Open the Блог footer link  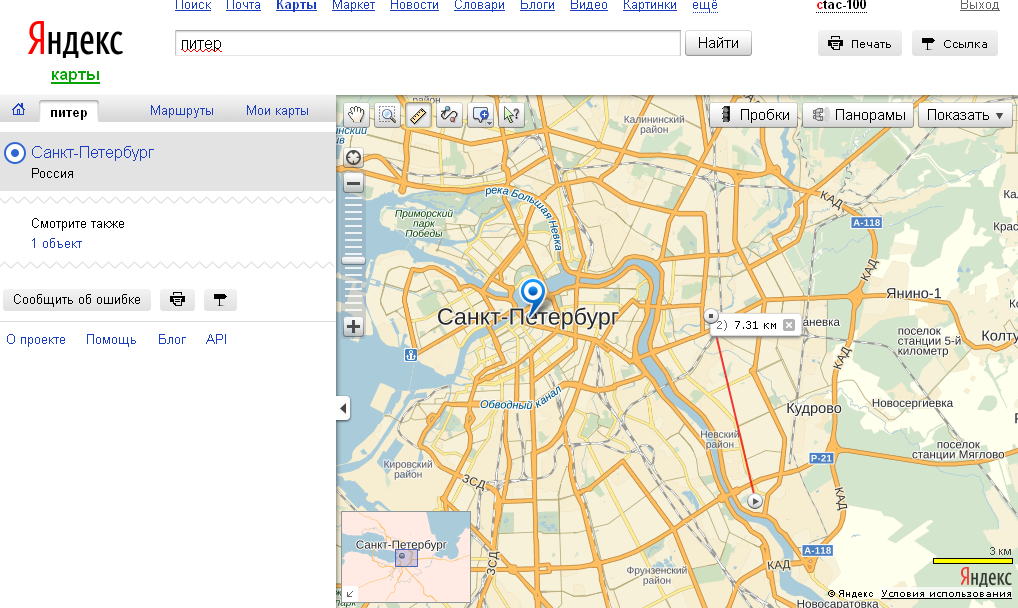(x=172, y=339)
